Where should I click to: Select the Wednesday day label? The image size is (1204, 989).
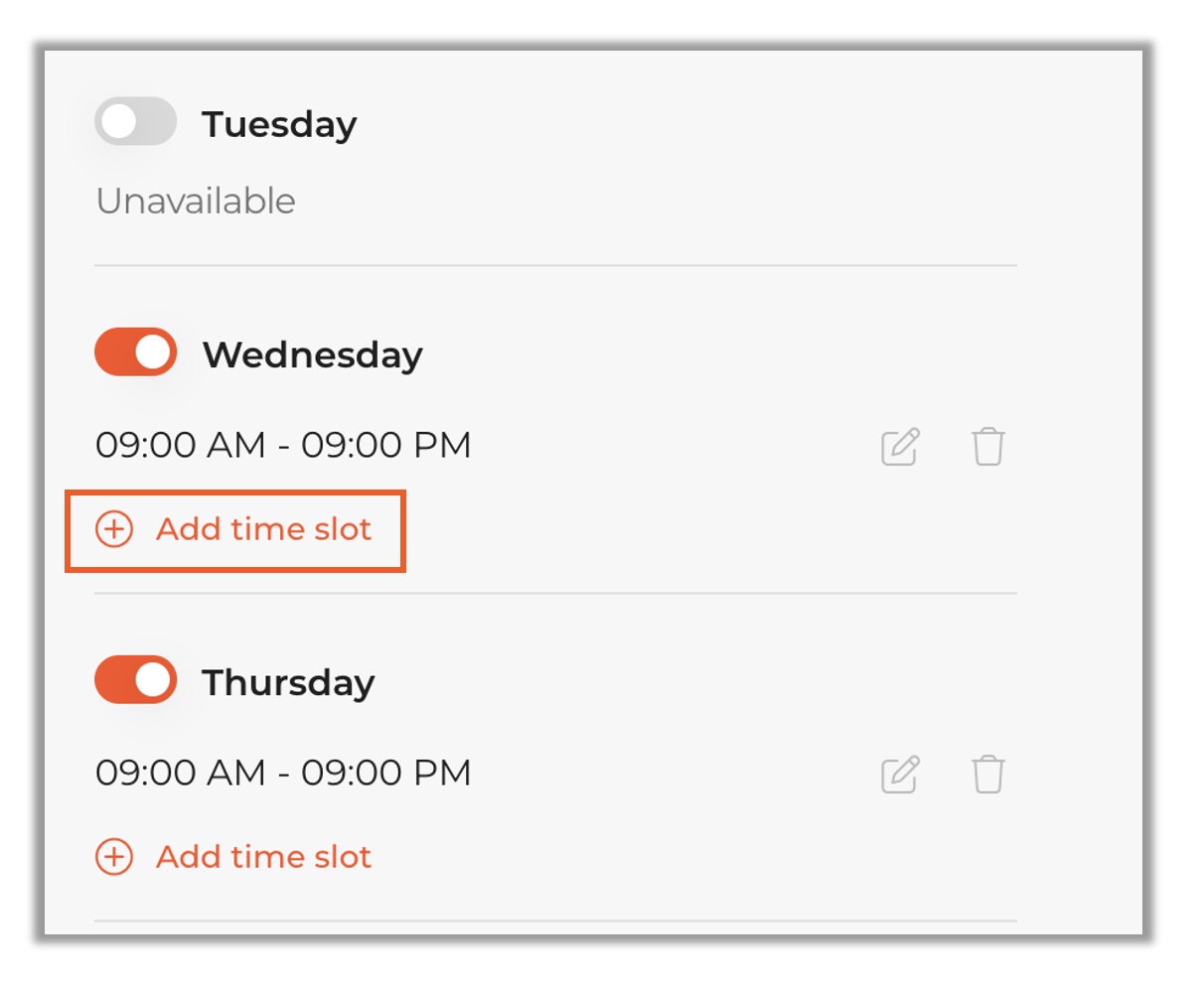tap(312, 354)
